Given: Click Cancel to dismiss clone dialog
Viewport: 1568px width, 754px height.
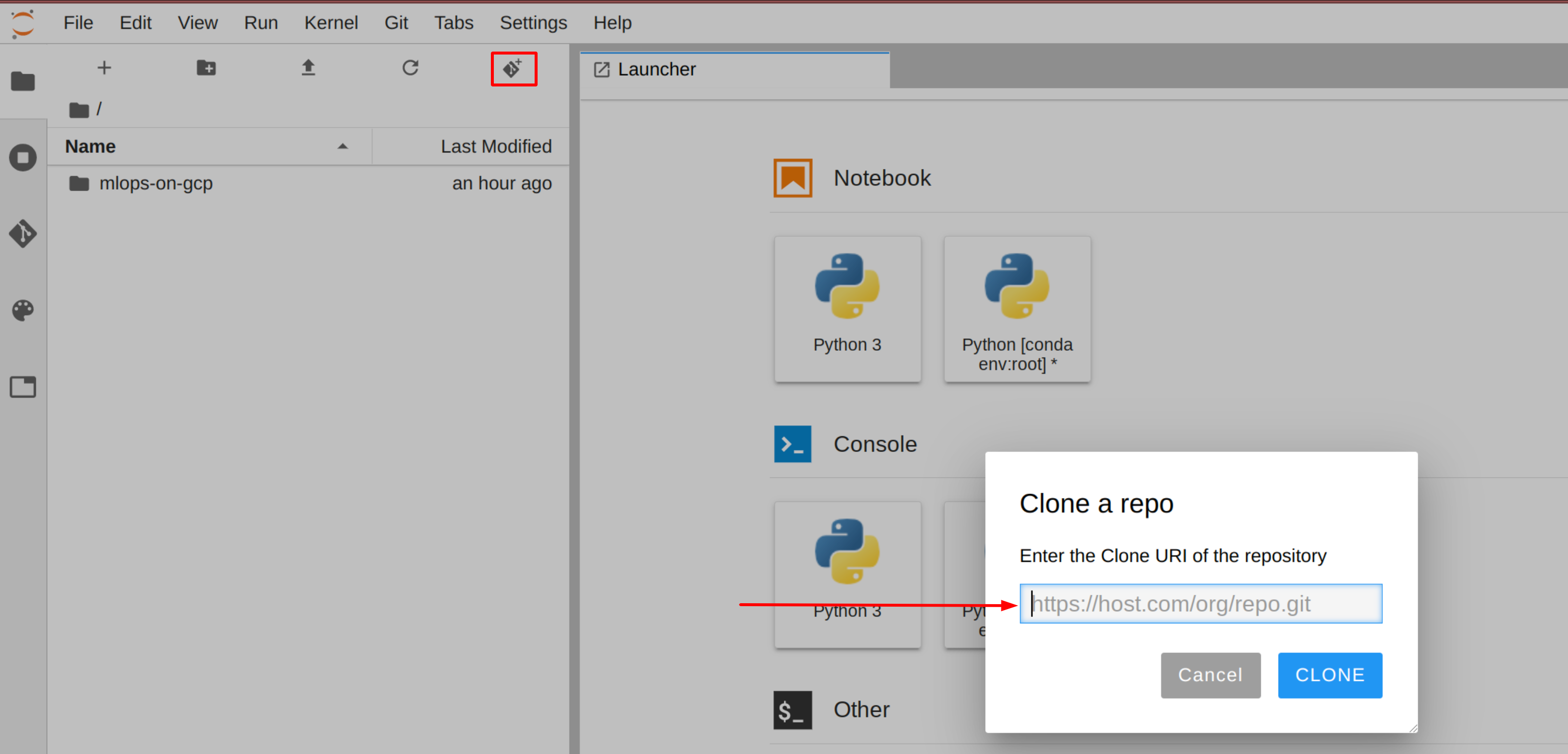Looking at the screenshot, I should (1209, 674).
